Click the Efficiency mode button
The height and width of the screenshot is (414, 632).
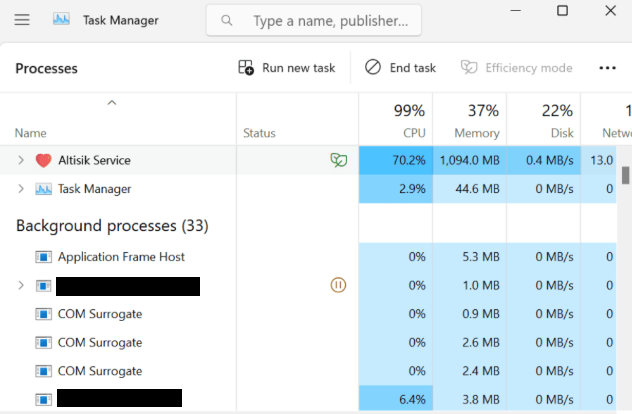tap(517, 68)
